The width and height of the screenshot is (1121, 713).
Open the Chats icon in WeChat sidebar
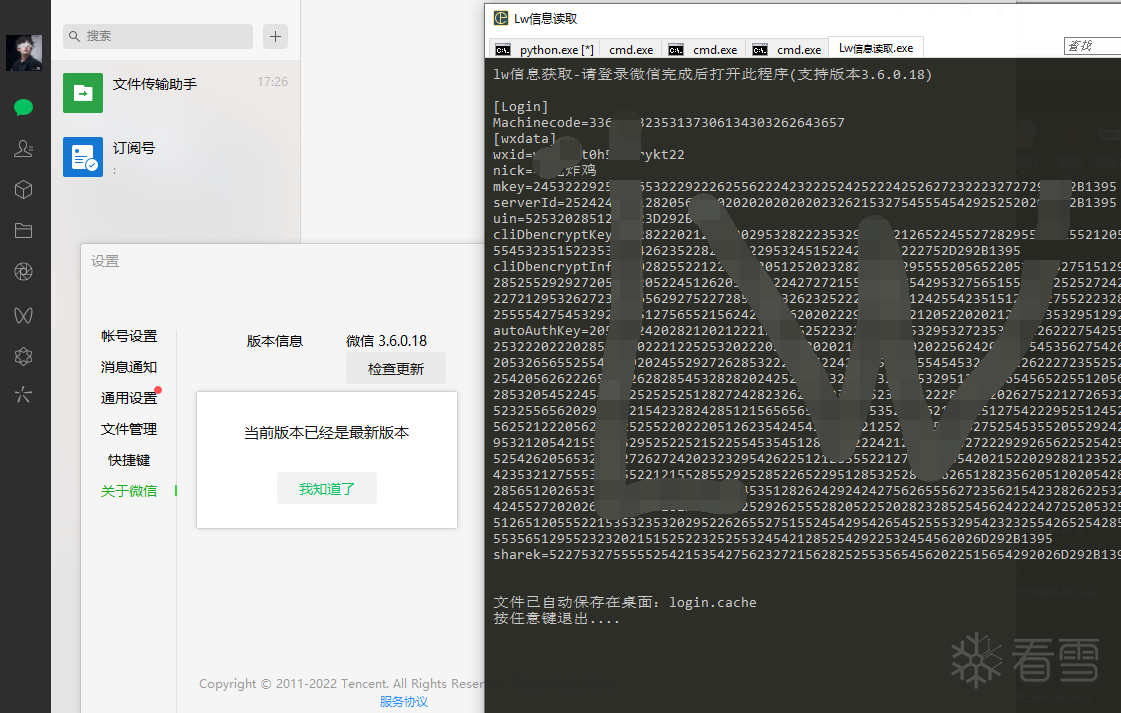point(24,107)
